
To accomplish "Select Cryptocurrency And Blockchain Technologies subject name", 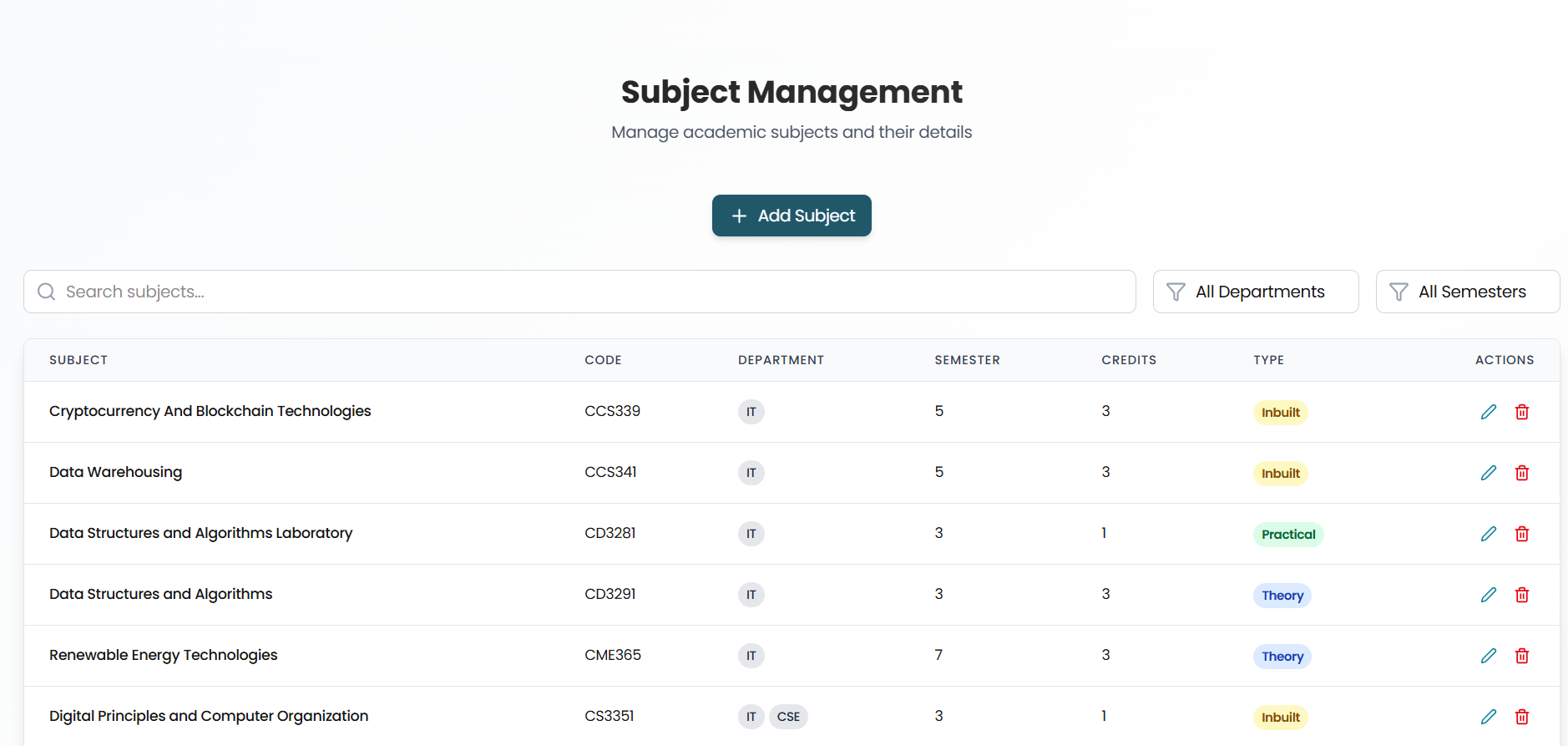I will pyautogui.click(x=210, y=411).
